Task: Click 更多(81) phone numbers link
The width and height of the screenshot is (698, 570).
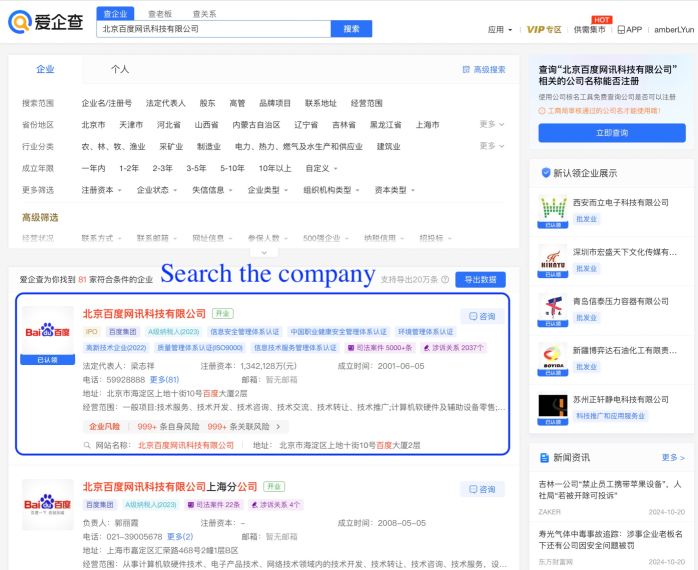Action: tap(164, 380)
